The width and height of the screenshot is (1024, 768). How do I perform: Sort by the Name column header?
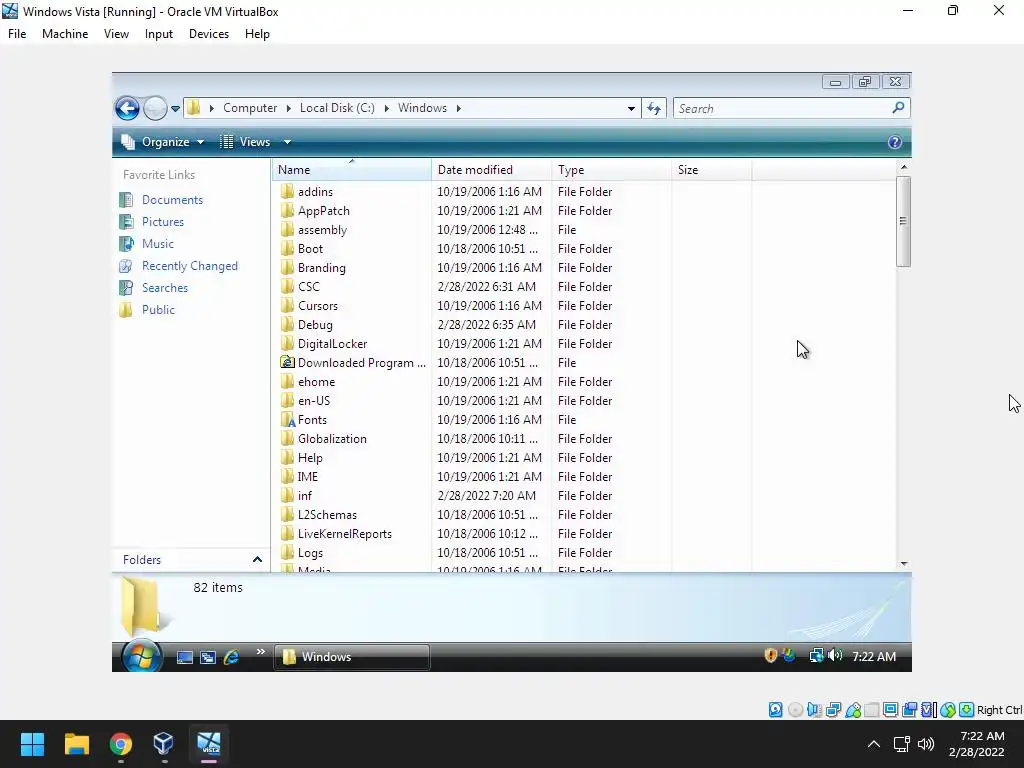tap(351, 170)
